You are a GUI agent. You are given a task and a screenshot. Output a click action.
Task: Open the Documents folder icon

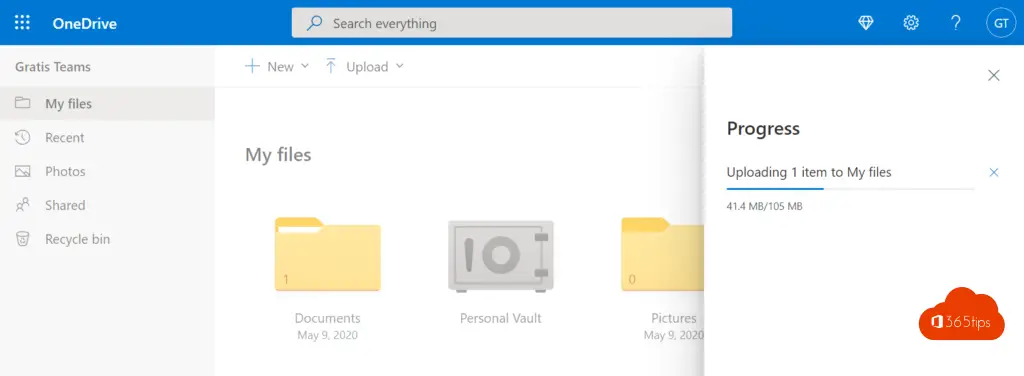point(328,254)
